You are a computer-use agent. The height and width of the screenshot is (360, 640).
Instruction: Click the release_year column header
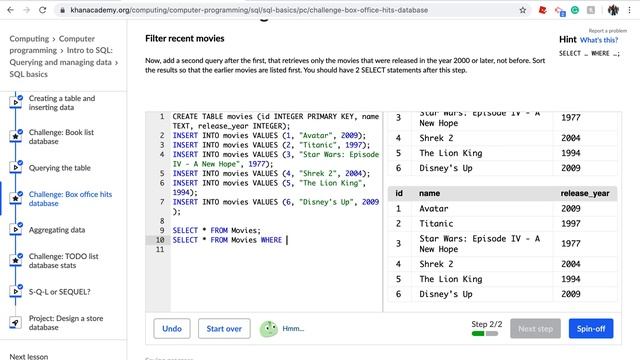tap(584, 193)
